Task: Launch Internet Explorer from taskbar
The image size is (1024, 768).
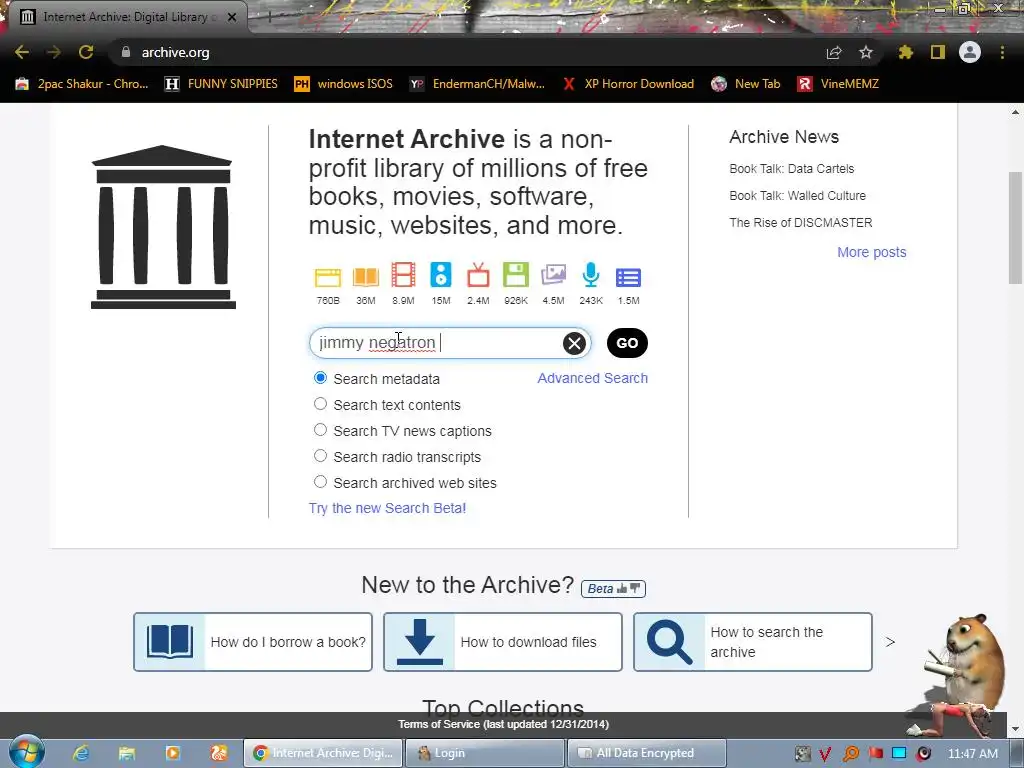Action: pos(81,753)
